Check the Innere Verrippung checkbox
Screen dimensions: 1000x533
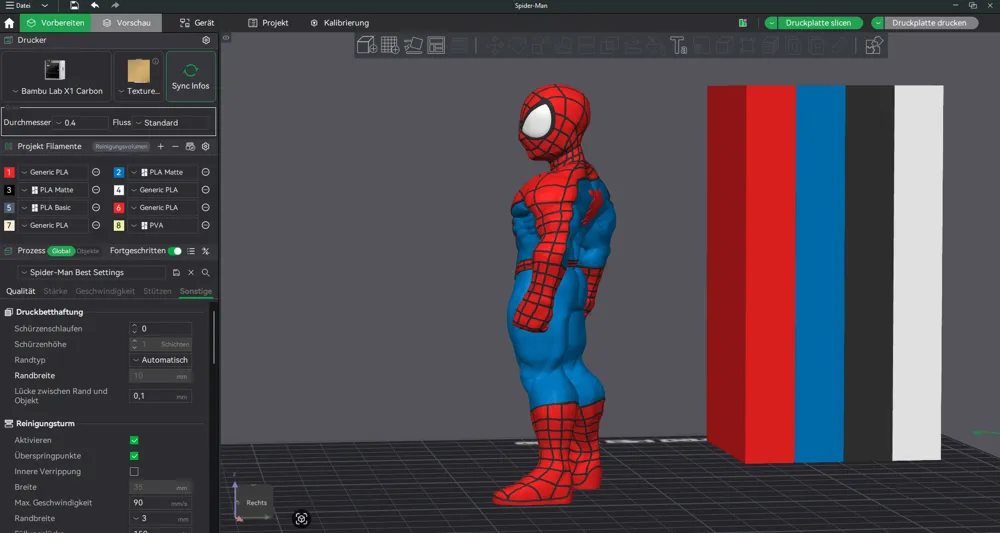click(x=134, y=472)
